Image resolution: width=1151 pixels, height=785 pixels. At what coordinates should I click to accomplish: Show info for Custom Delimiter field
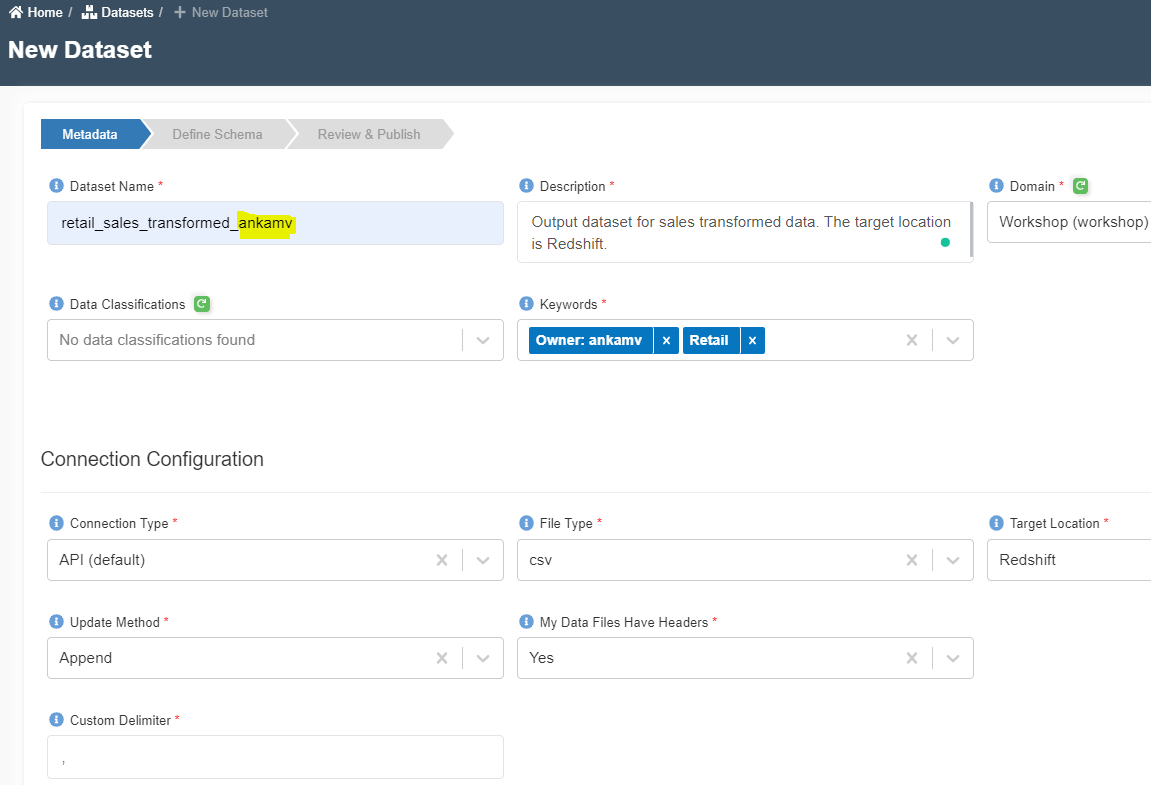[x=56, y=720]
